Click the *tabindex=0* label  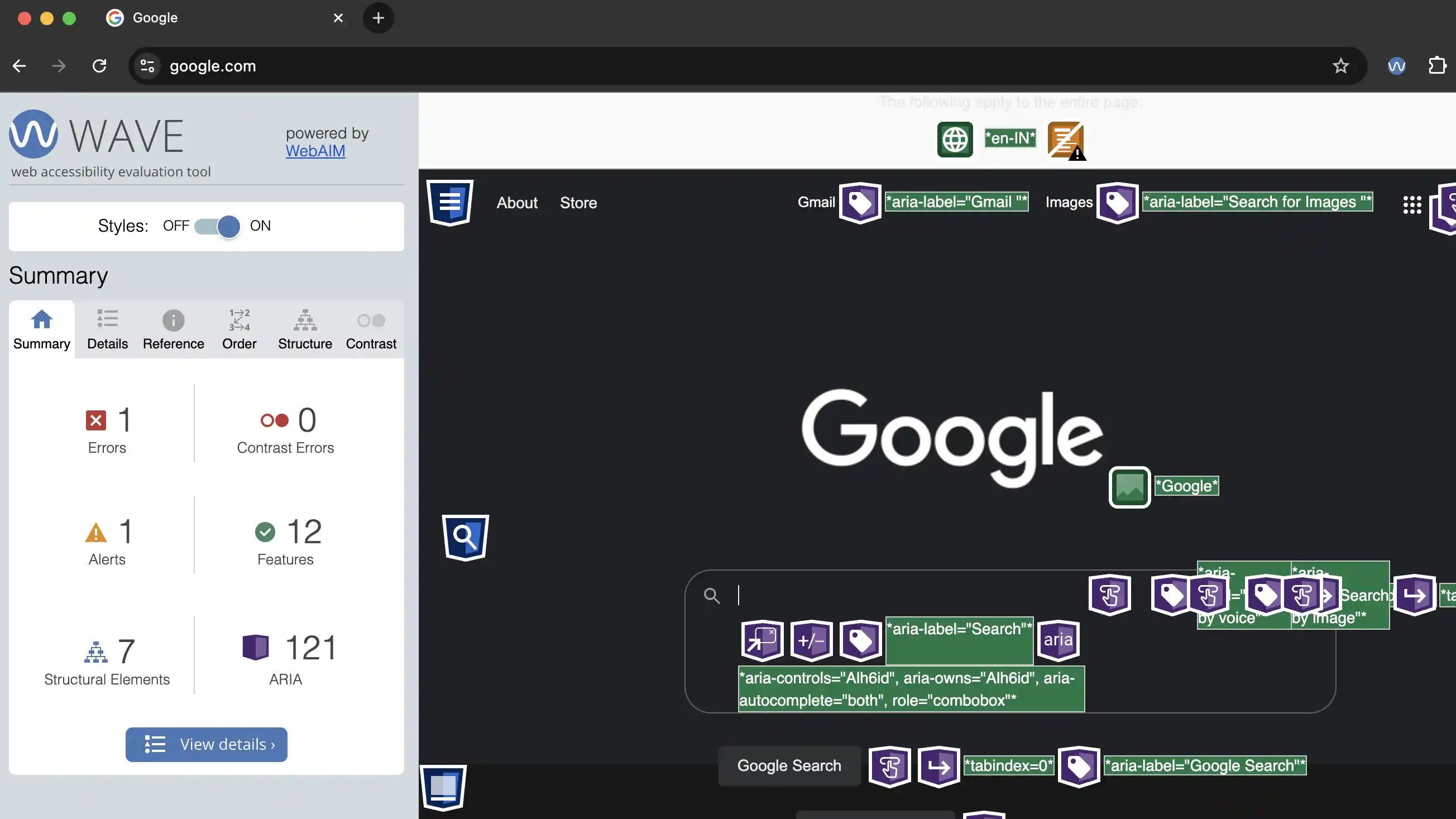tap(1009, 766)
